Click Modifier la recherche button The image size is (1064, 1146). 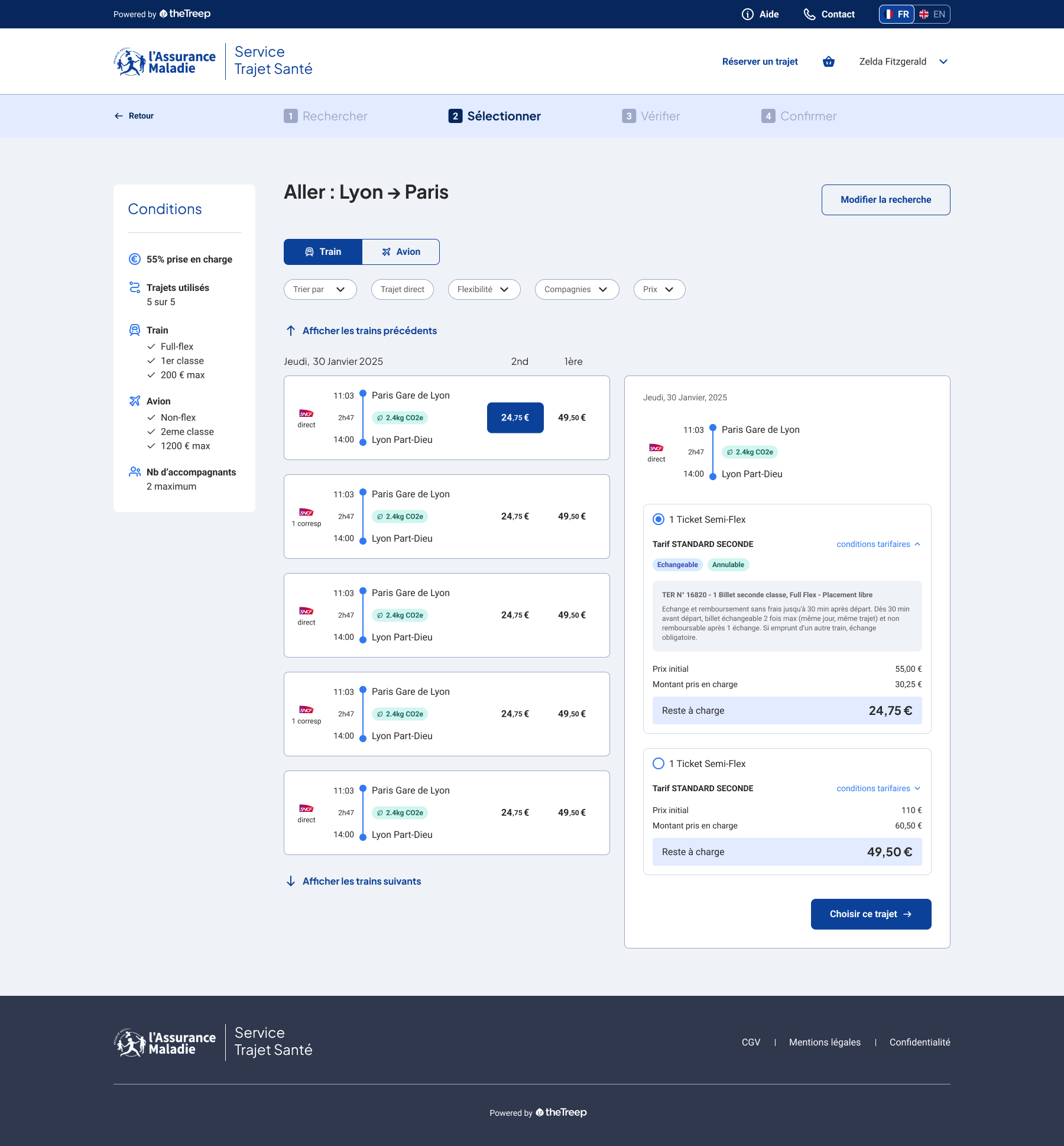click(x=885, y=200)
